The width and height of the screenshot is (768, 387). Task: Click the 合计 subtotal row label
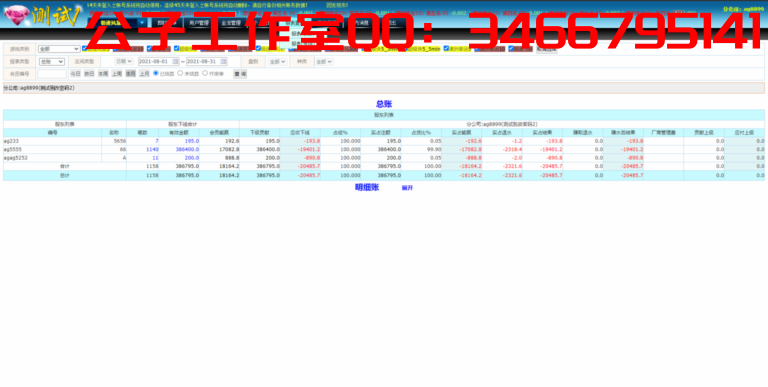click(x=65, y=167)
